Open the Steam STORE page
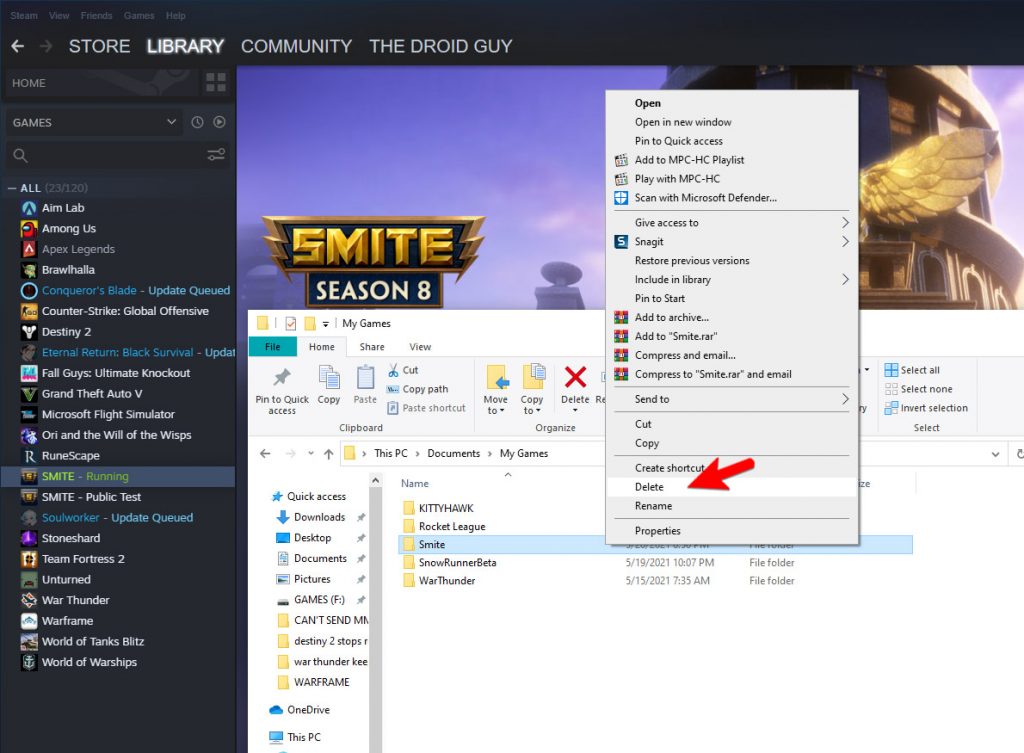 99,46
